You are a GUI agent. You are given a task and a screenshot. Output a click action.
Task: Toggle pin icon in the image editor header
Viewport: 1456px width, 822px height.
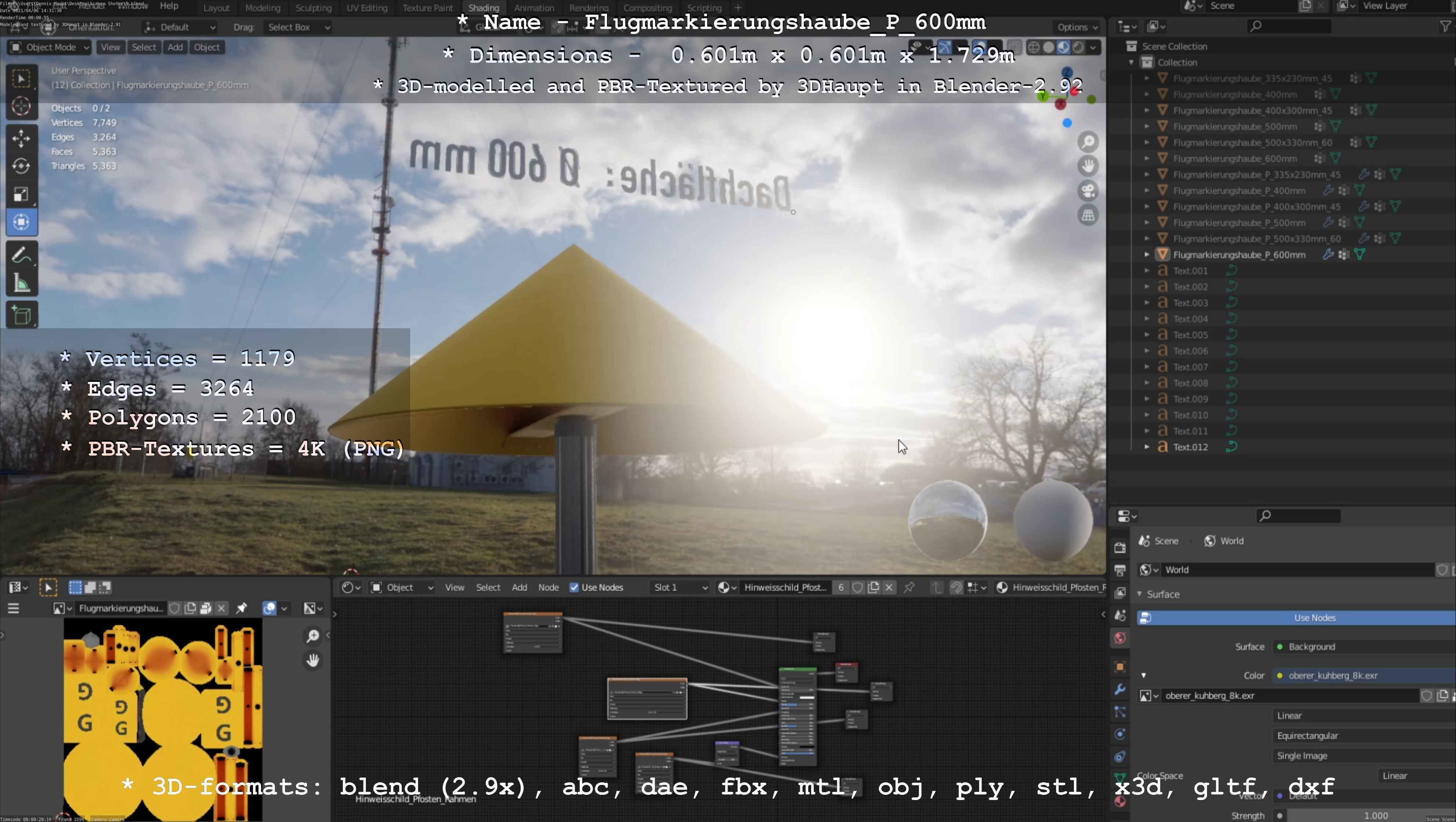pos(241,608)
